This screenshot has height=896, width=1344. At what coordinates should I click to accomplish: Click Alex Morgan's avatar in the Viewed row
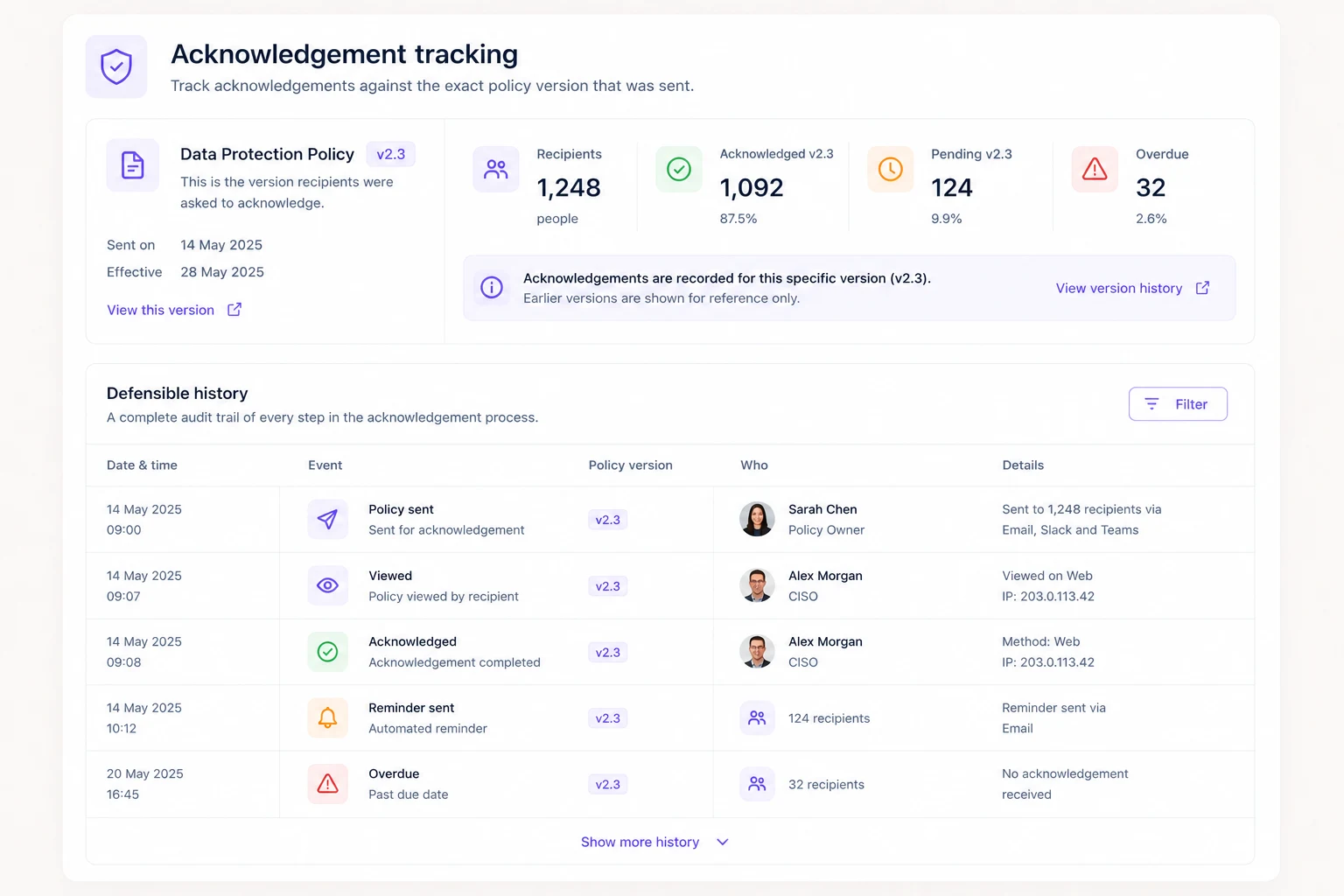coord(757,585)
